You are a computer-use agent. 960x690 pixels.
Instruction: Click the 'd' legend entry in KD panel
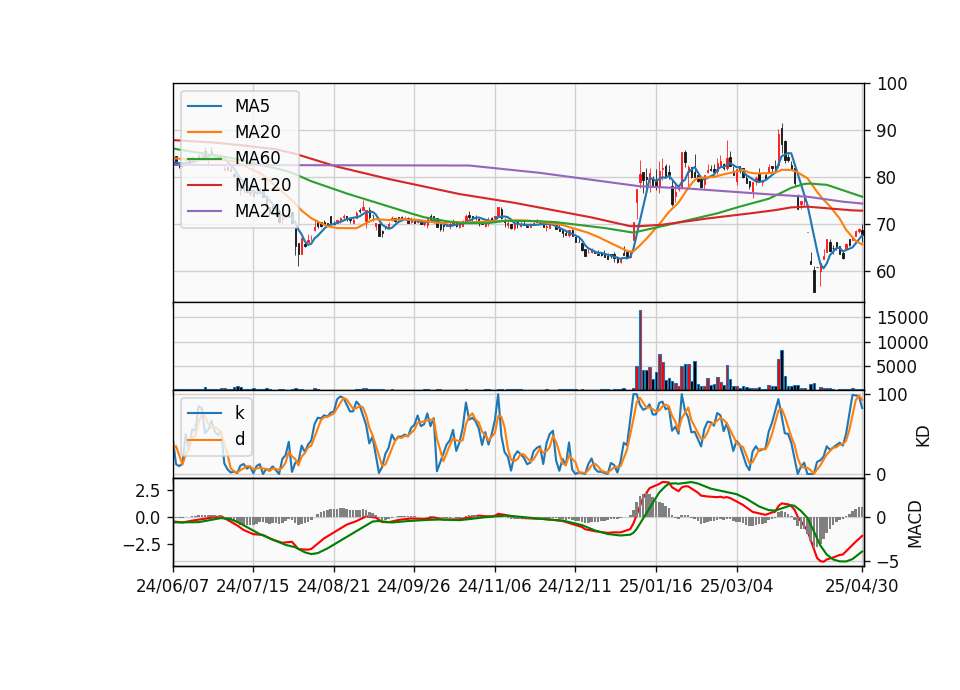point(240,438)
